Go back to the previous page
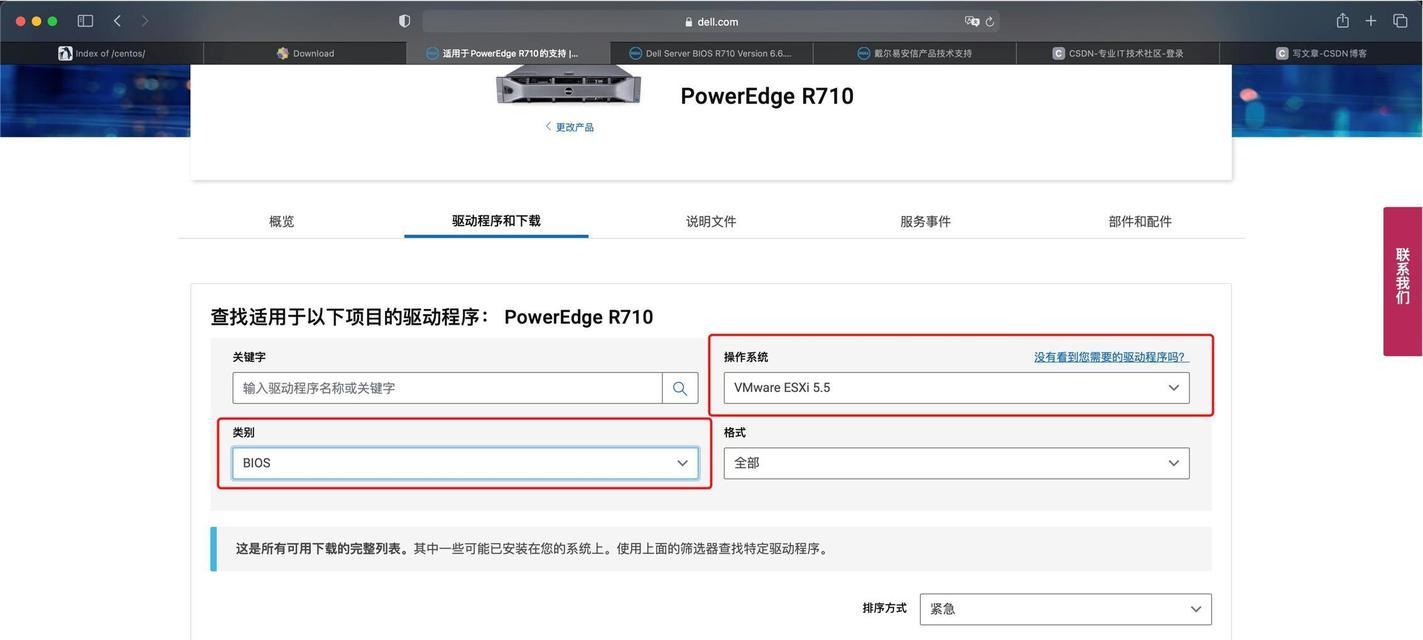Image resolution: width=1423 pixels, height=640 pixels. 117,21
